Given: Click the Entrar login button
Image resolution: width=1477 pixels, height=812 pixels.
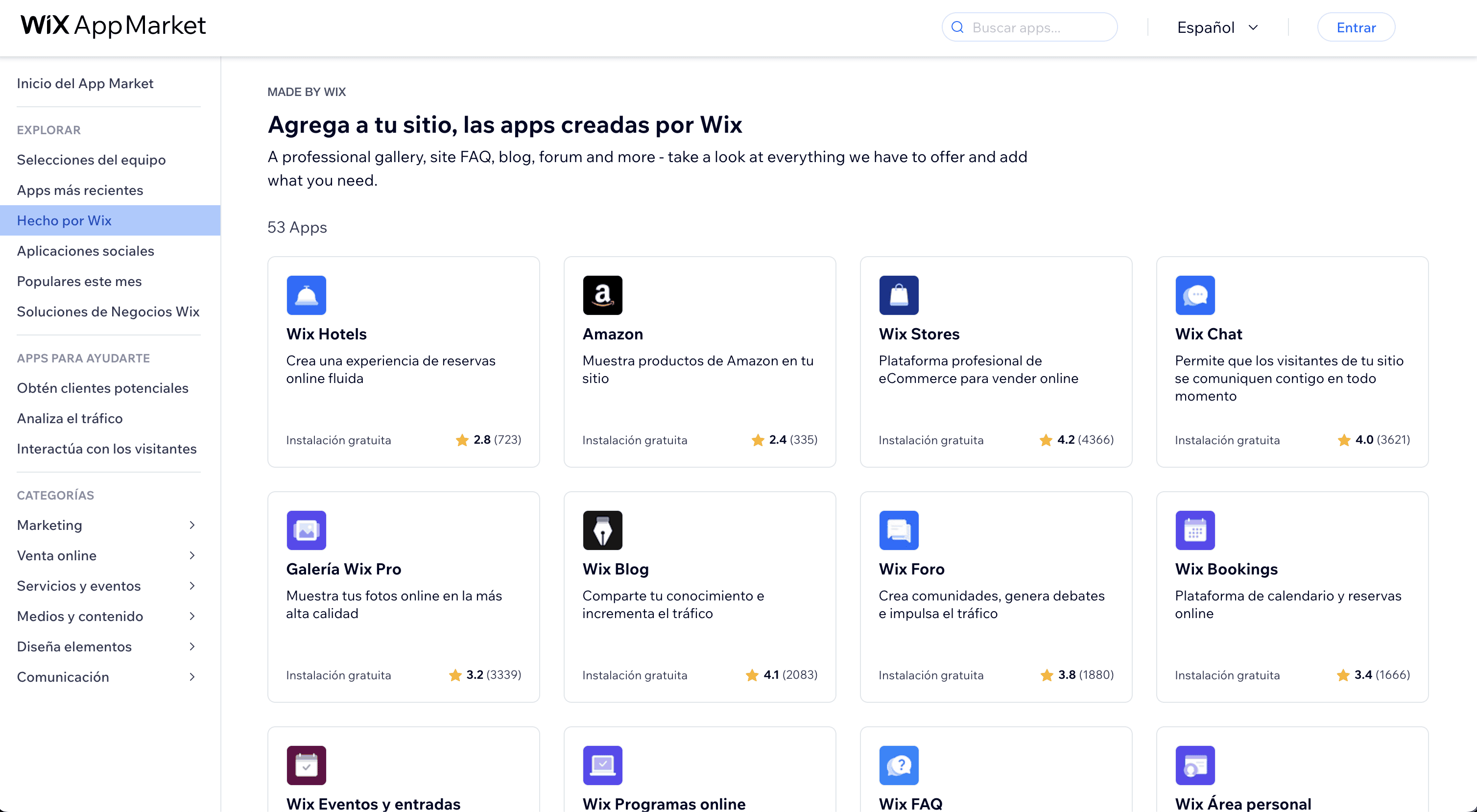Looking at the screenshot, I should coord(1356,27).
